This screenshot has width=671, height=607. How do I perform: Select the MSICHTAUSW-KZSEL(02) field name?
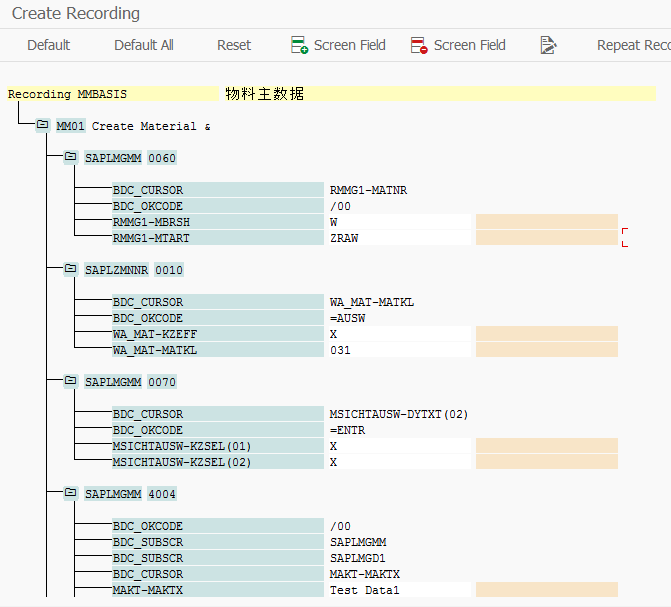[x=218, y=462]
